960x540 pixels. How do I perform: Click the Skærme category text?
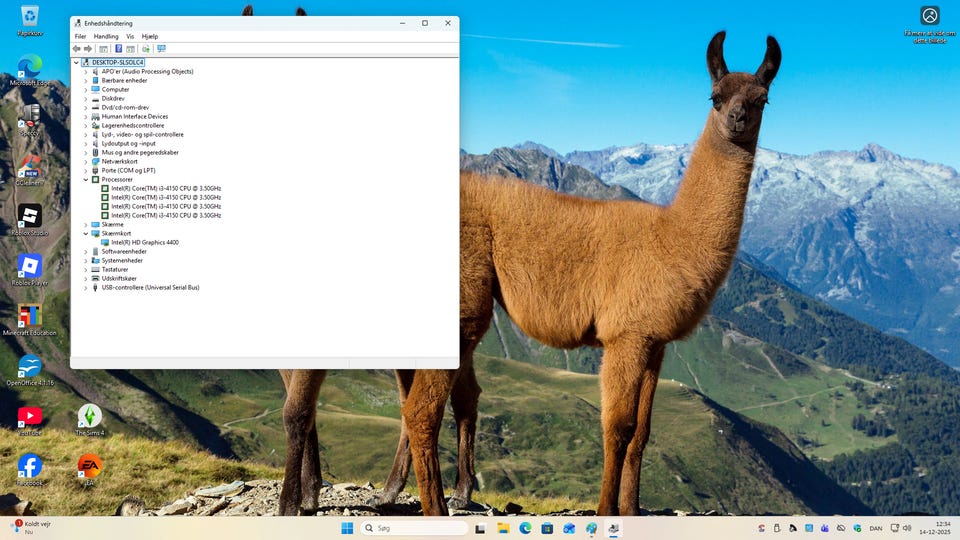(113, 225)
